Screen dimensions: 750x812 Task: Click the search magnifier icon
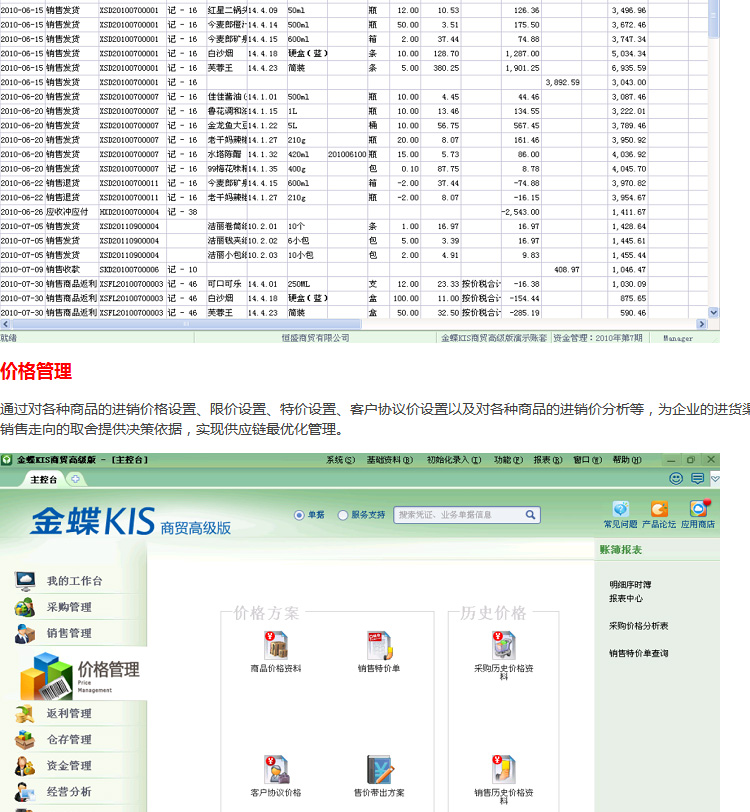click(530, 515)
